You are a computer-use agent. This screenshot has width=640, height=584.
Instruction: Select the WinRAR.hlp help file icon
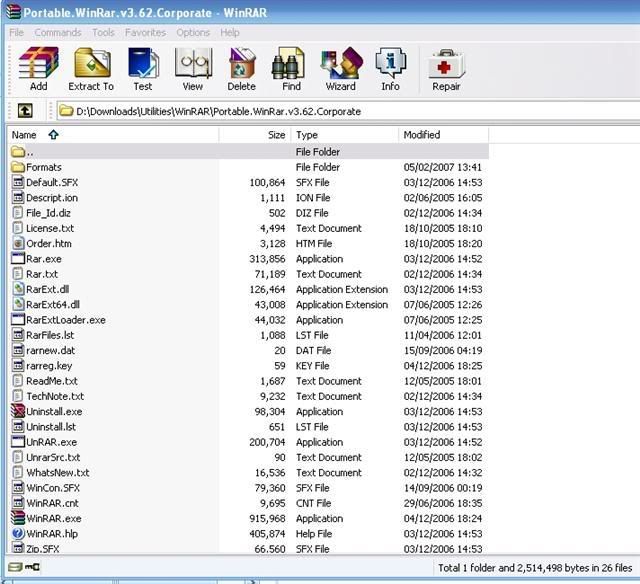pos(18,533)
